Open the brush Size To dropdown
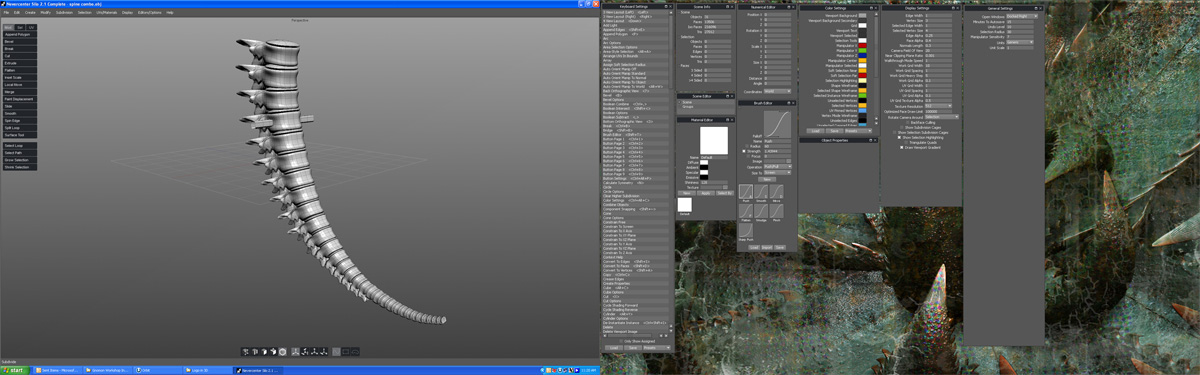This screenshot has width=1200, height=375. 777,172
